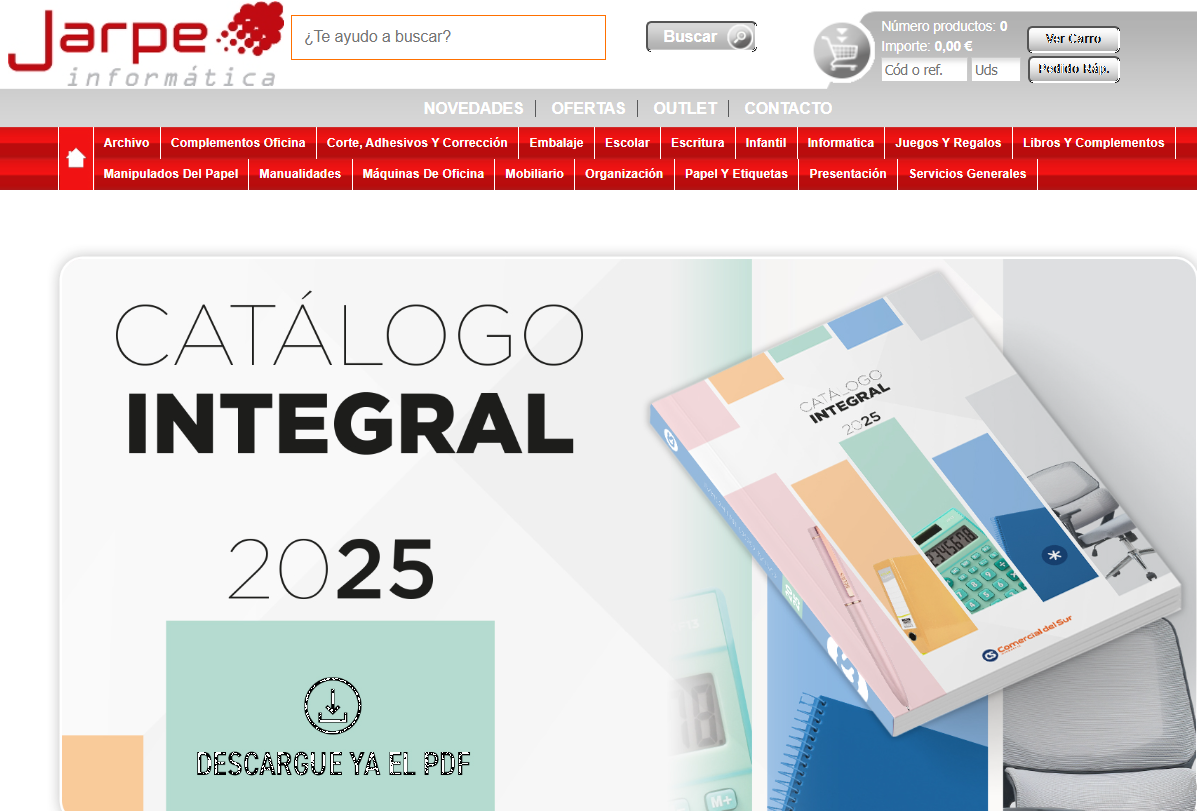Screen dimensions: 1197x811
Task: Click the Pedido Ráp. button
Action: pyautogui.click(x=1073, y=70)
